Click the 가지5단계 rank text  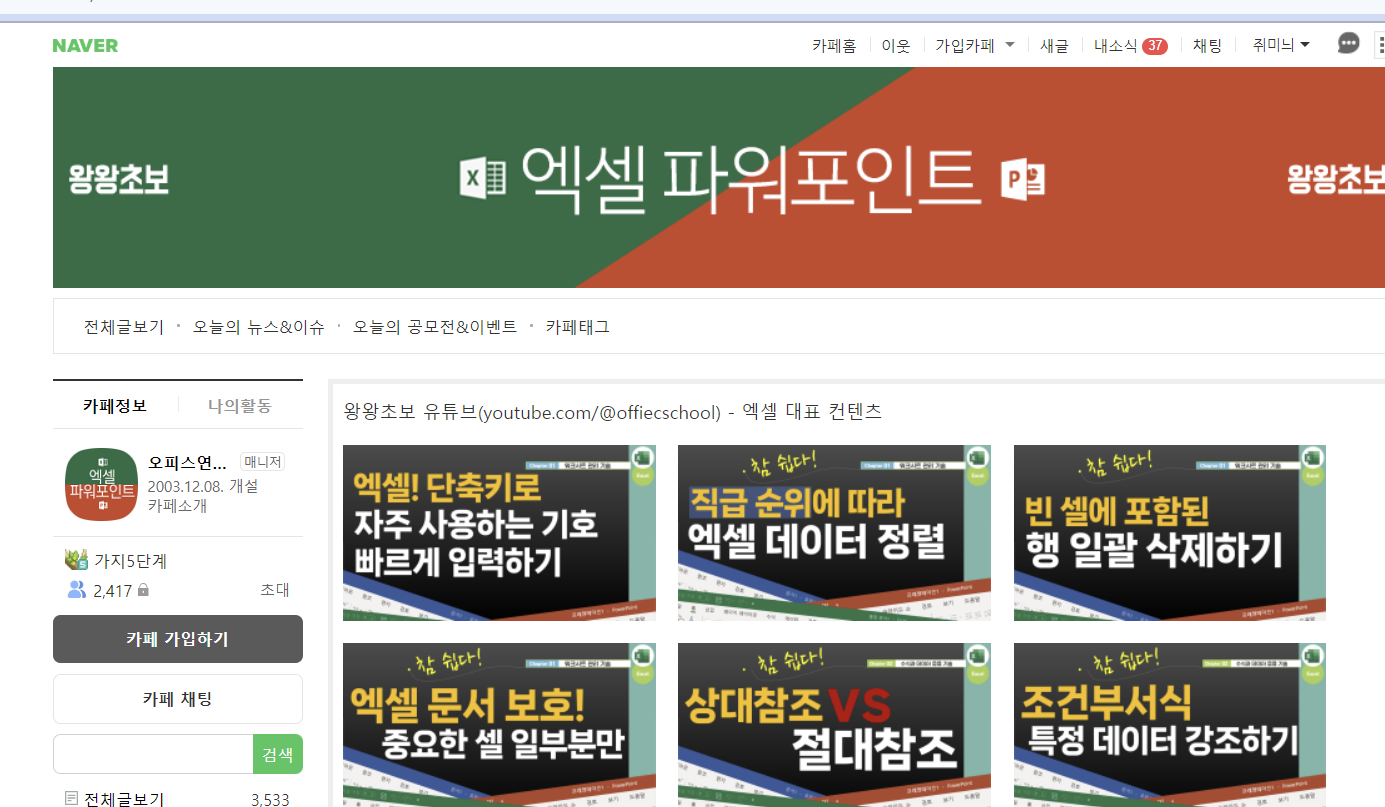click(x=130, y=561)
